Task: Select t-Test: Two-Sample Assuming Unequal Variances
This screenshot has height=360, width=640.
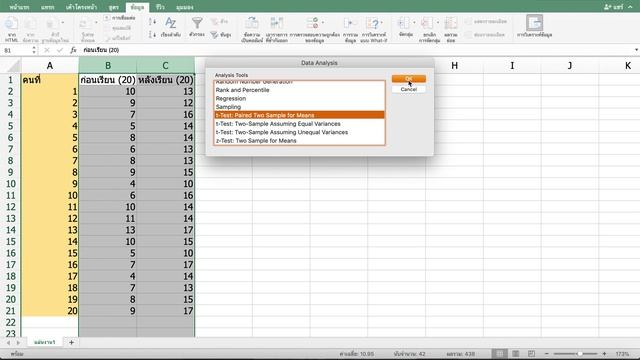Action: pos(299,132)
